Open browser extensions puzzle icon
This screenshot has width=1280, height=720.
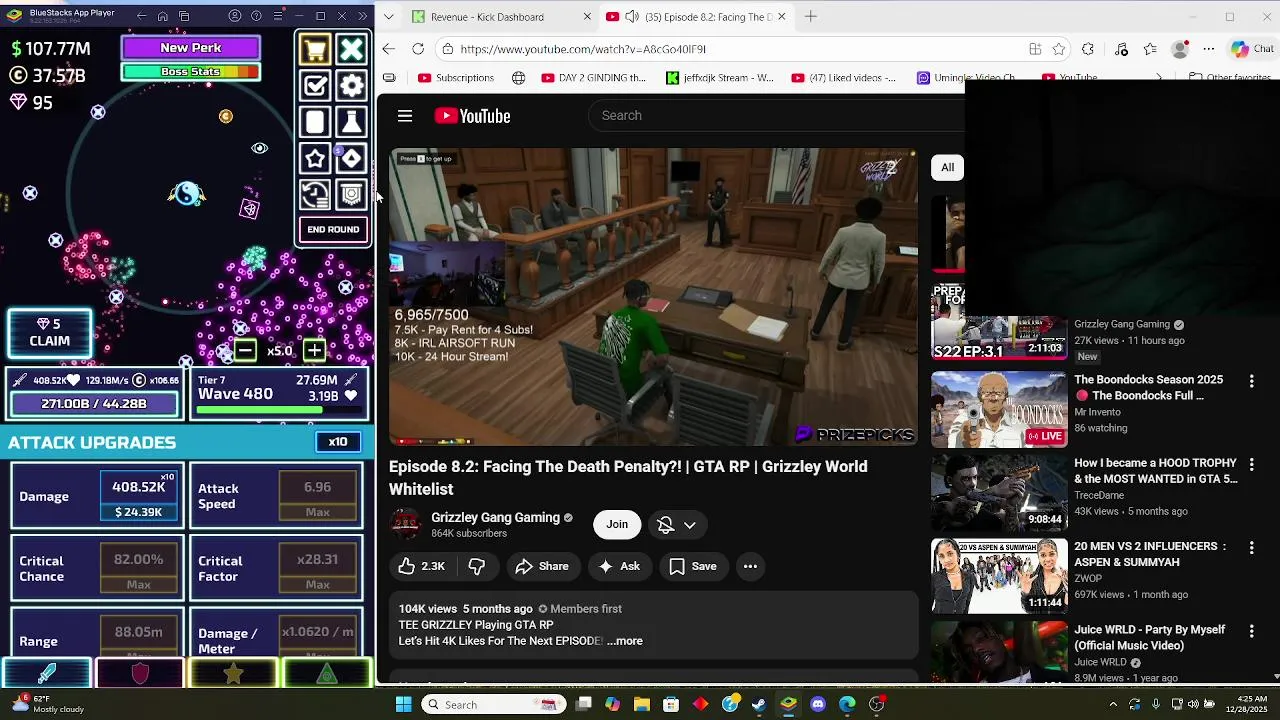click(x=1088, y=49)
